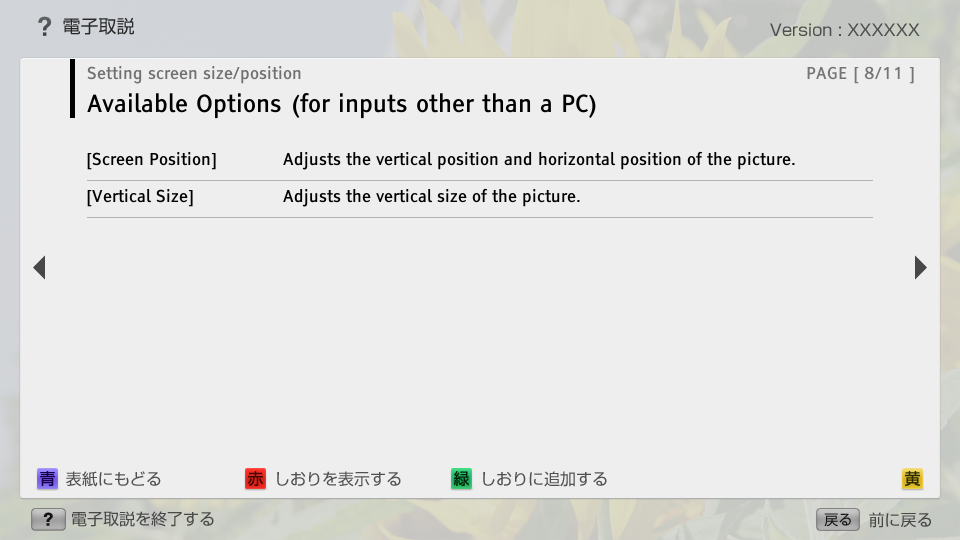Click the yellow 黄 color button icon

tap(912, 478)
